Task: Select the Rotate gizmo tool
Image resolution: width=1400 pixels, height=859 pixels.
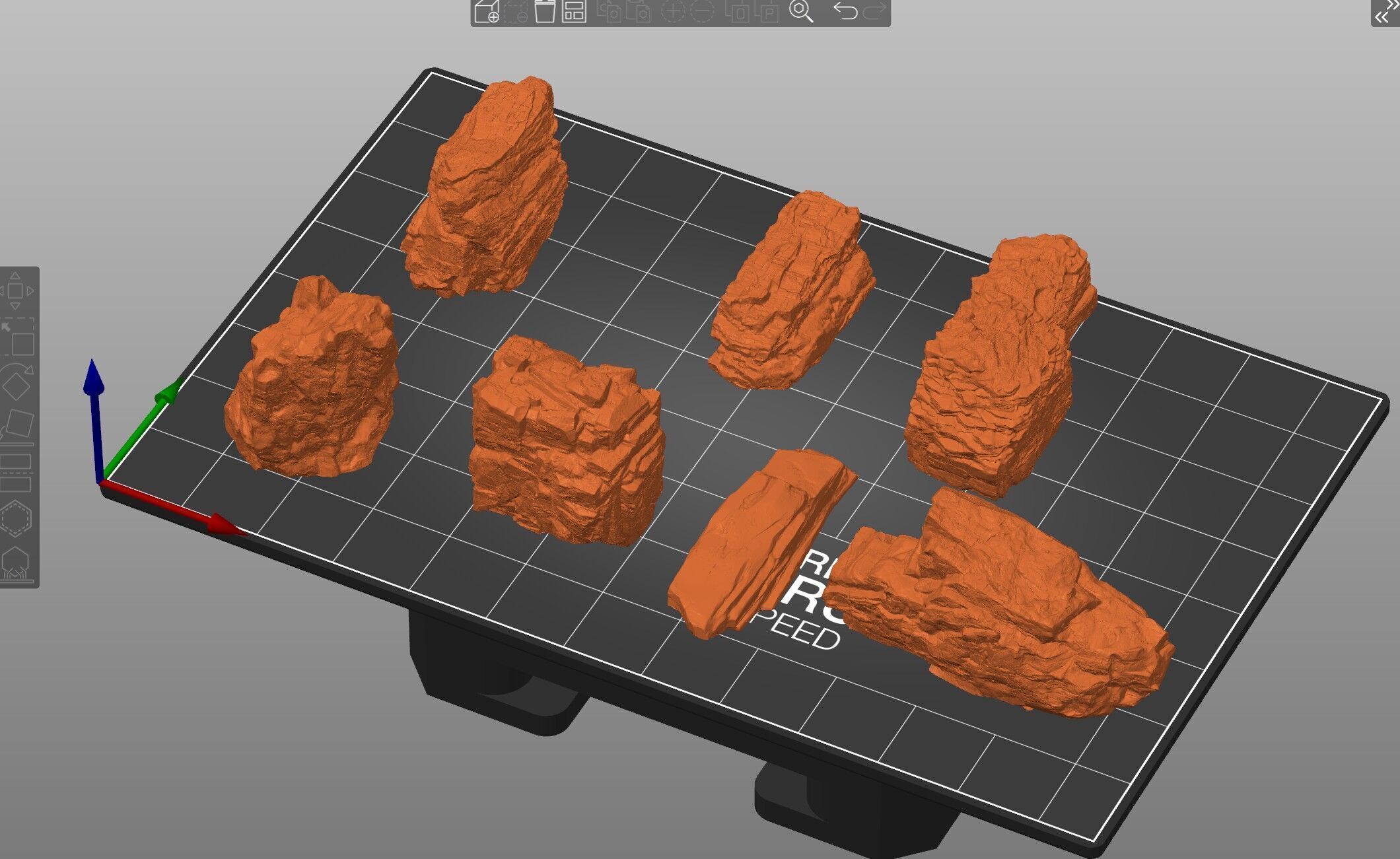Action: click(18, 382)
